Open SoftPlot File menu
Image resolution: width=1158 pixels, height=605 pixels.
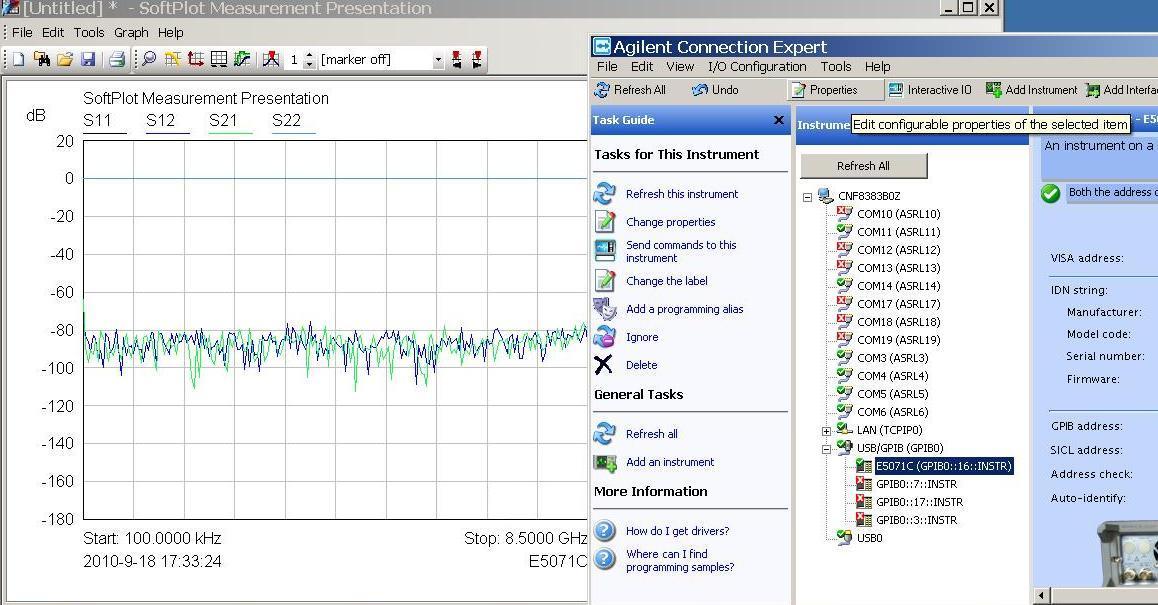pos(22,33)
